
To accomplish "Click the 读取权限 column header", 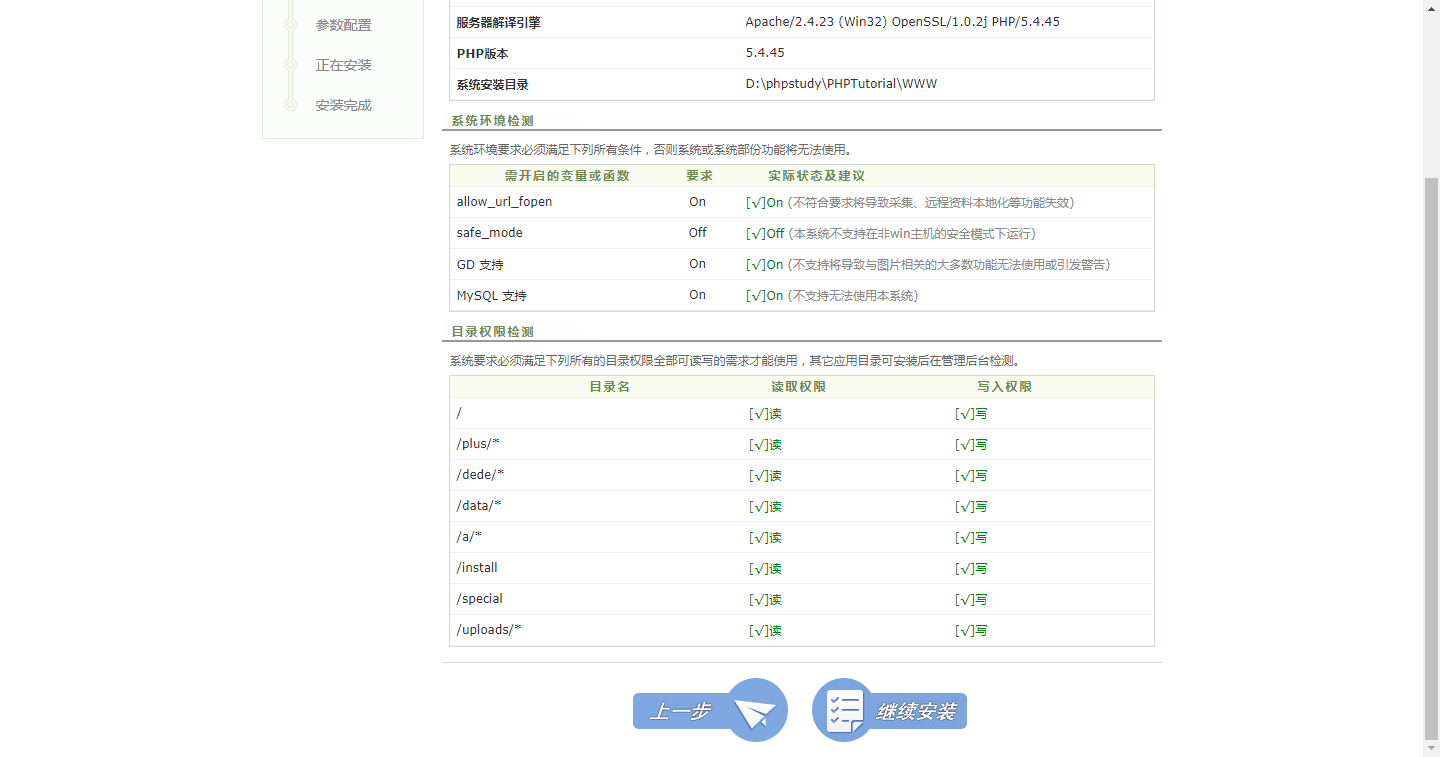I will pyautogui.click(x=798, y=386).
